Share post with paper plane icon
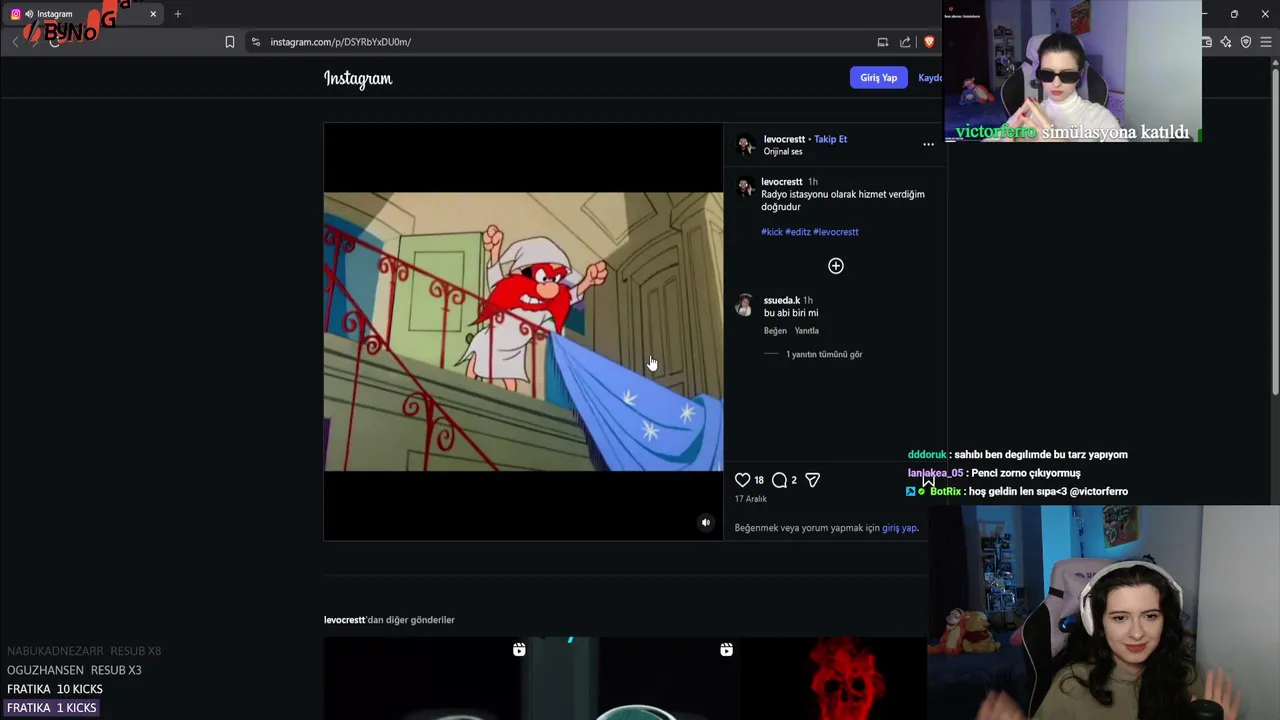The height and width of the screenshot is (720, 1280). pyautogui.click(x=813, y=480)
